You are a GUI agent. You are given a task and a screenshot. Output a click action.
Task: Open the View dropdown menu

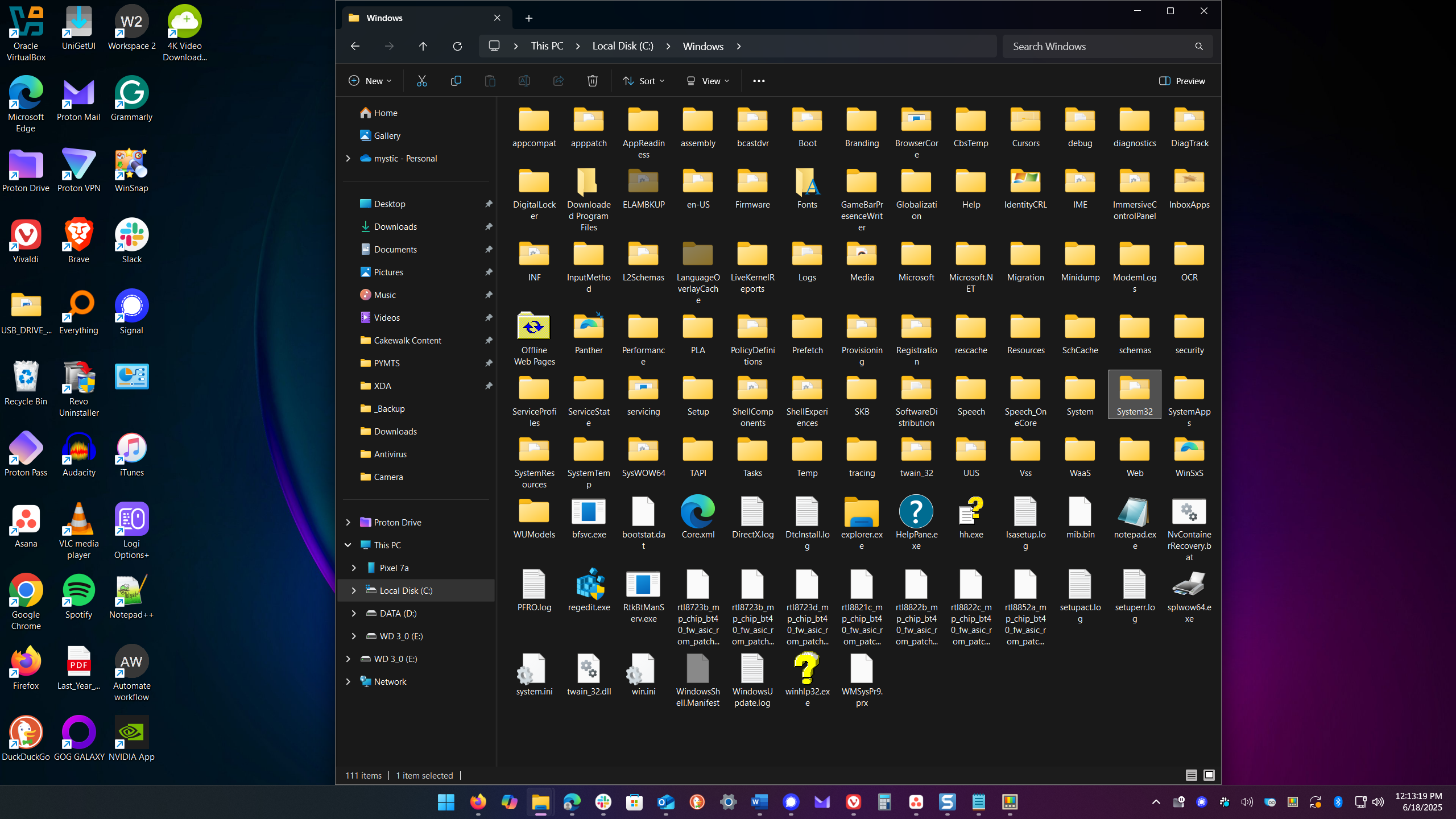[708, 81]
